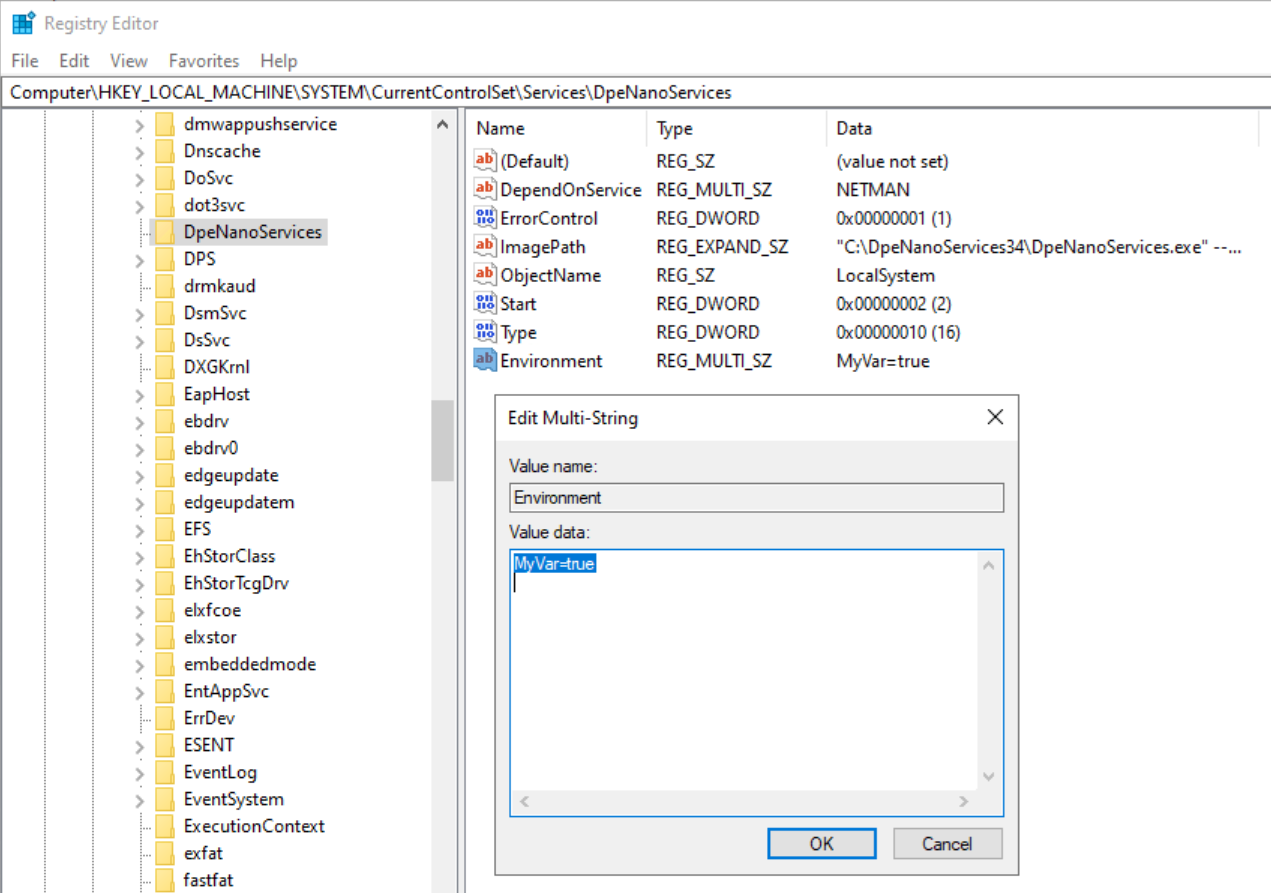The height and width of the screenshot is (893, 1271).
Task: Expand the DPS key chevron
Action: 139,260
